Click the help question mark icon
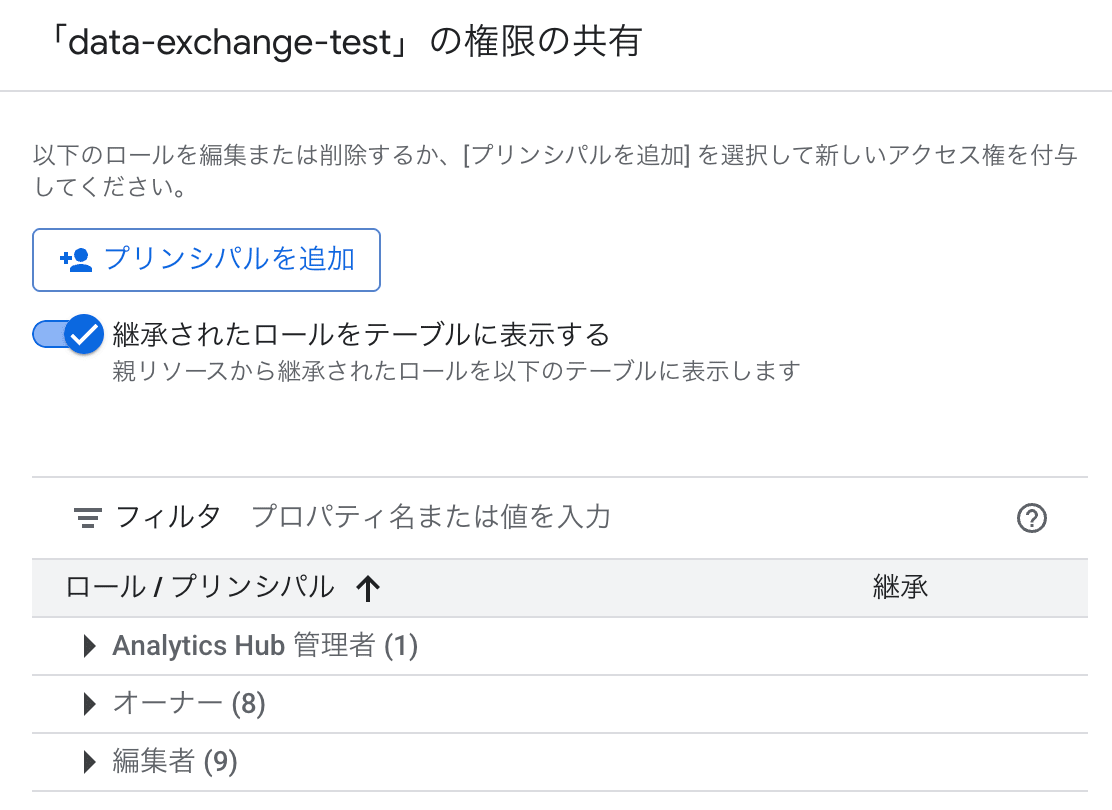Image resolution: width=1112 pixels, height=810 pixels. click(x=1031, y=518)
